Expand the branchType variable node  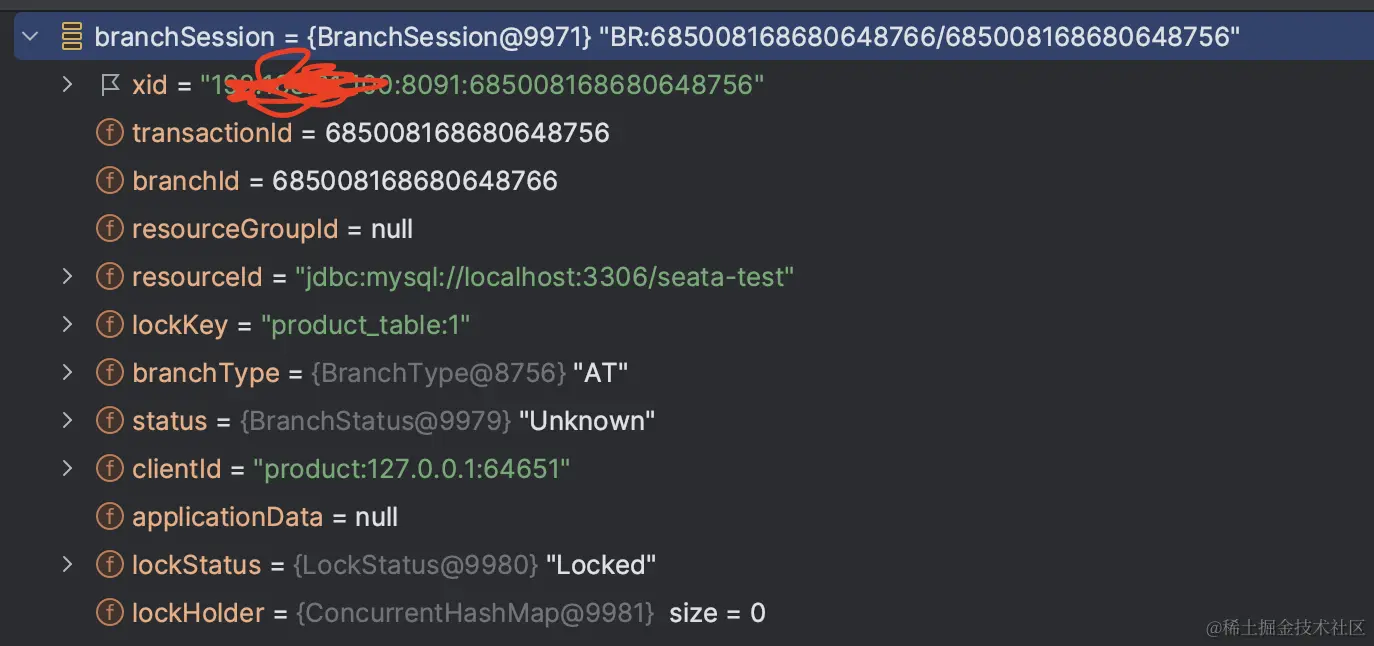click(67, 372)
